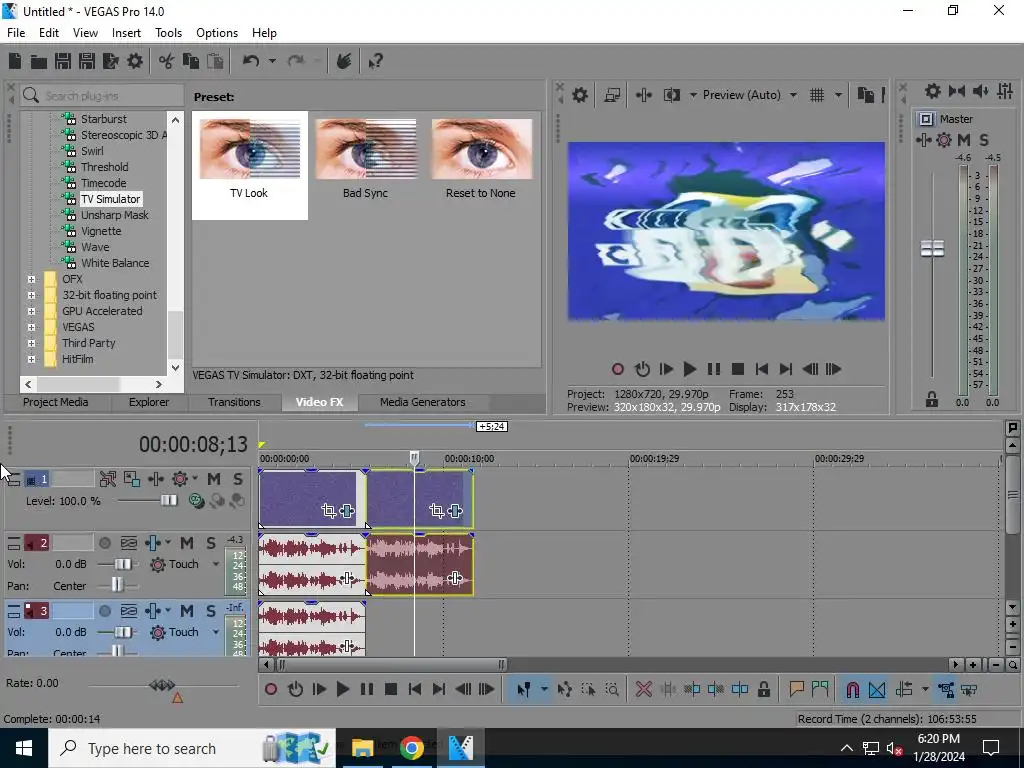
Task: Open the overlays grid dropdown arrow
Action: tap(838, 95)
